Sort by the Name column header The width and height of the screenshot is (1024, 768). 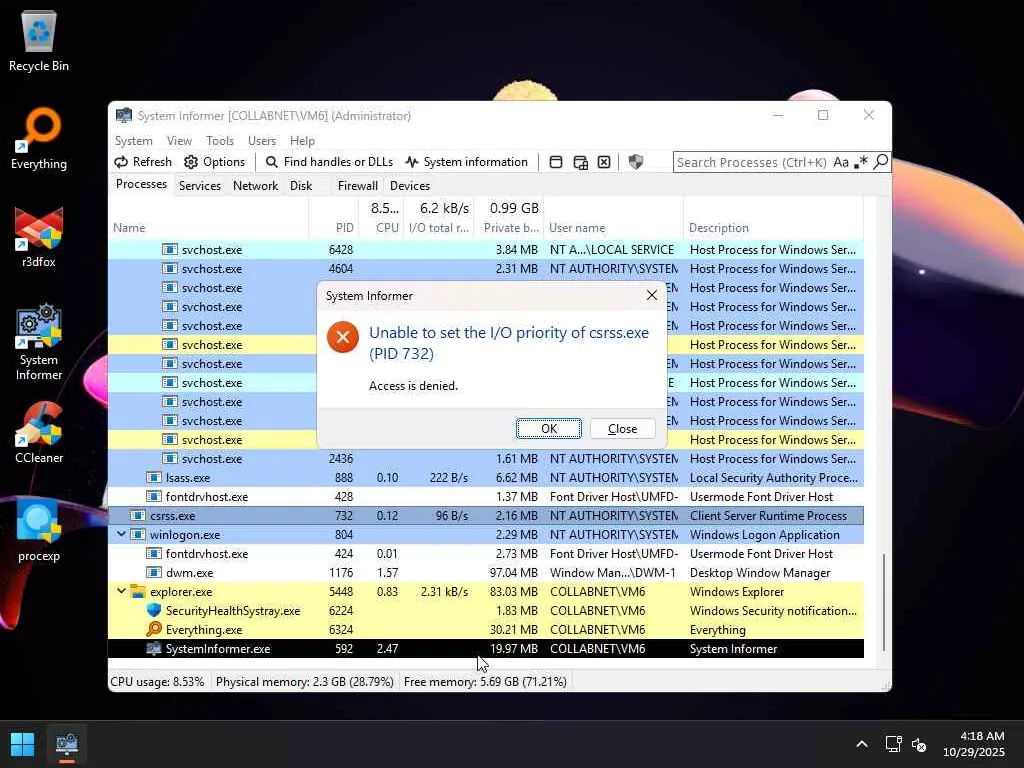pyautogui.click(x=208, y=227)
